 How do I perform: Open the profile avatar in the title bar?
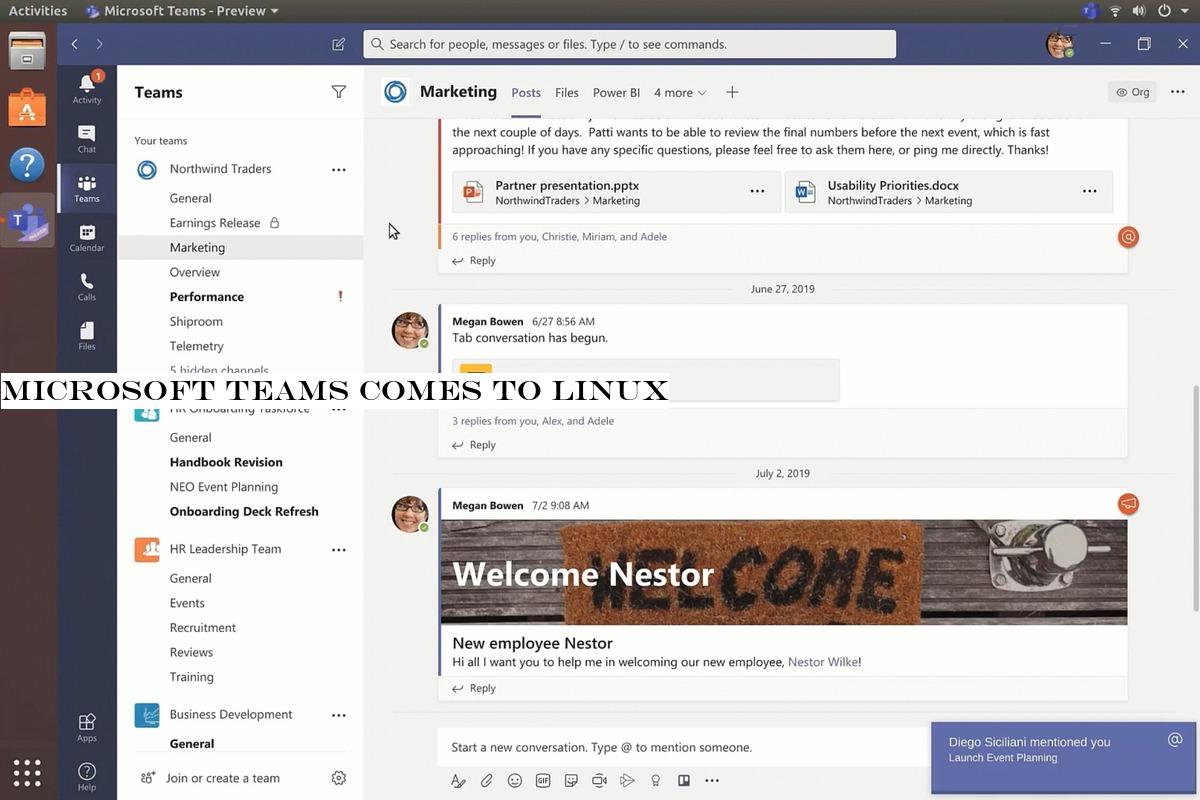pyautogui.click(x=1060, y=44)
